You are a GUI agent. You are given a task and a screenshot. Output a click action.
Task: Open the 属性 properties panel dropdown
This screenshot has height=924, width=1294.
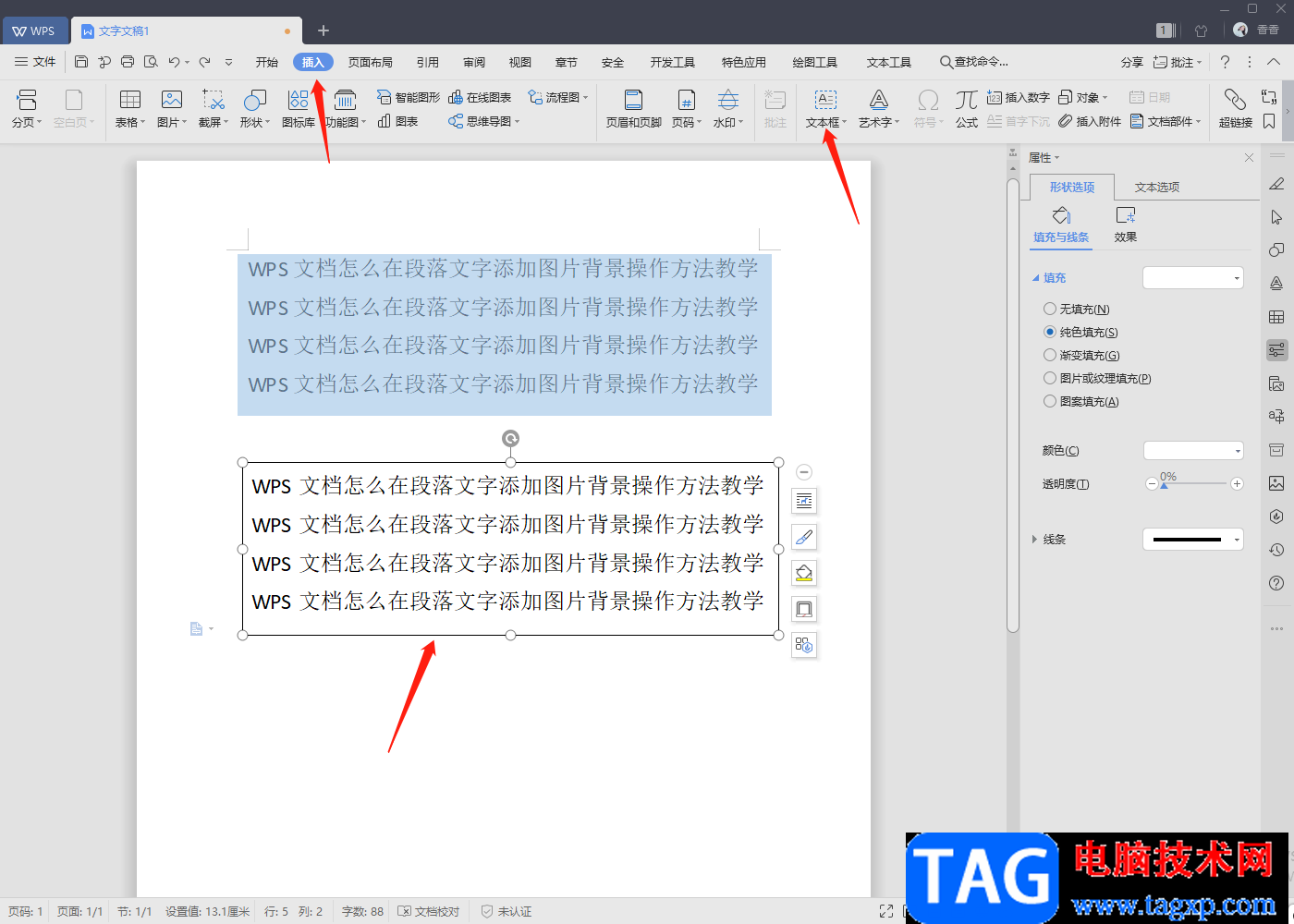[x=1044, y=158]
